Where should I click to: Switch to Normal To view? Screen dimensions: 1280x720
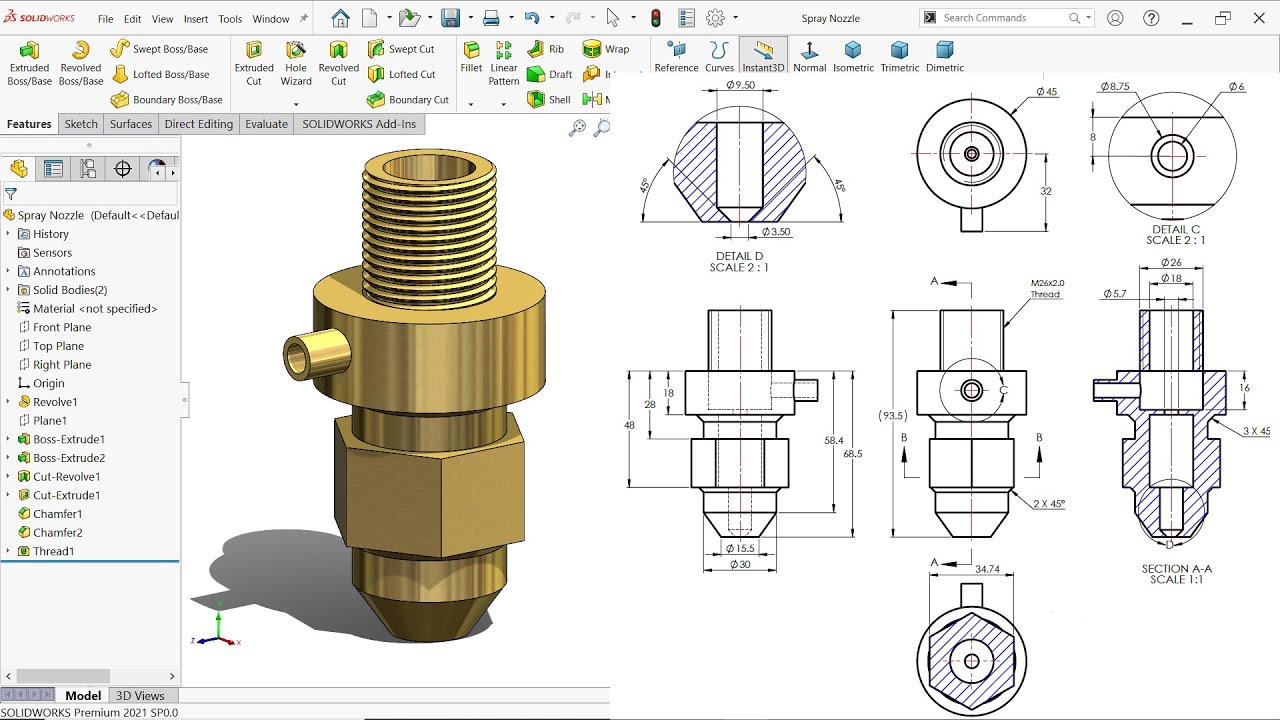[809, 57]
